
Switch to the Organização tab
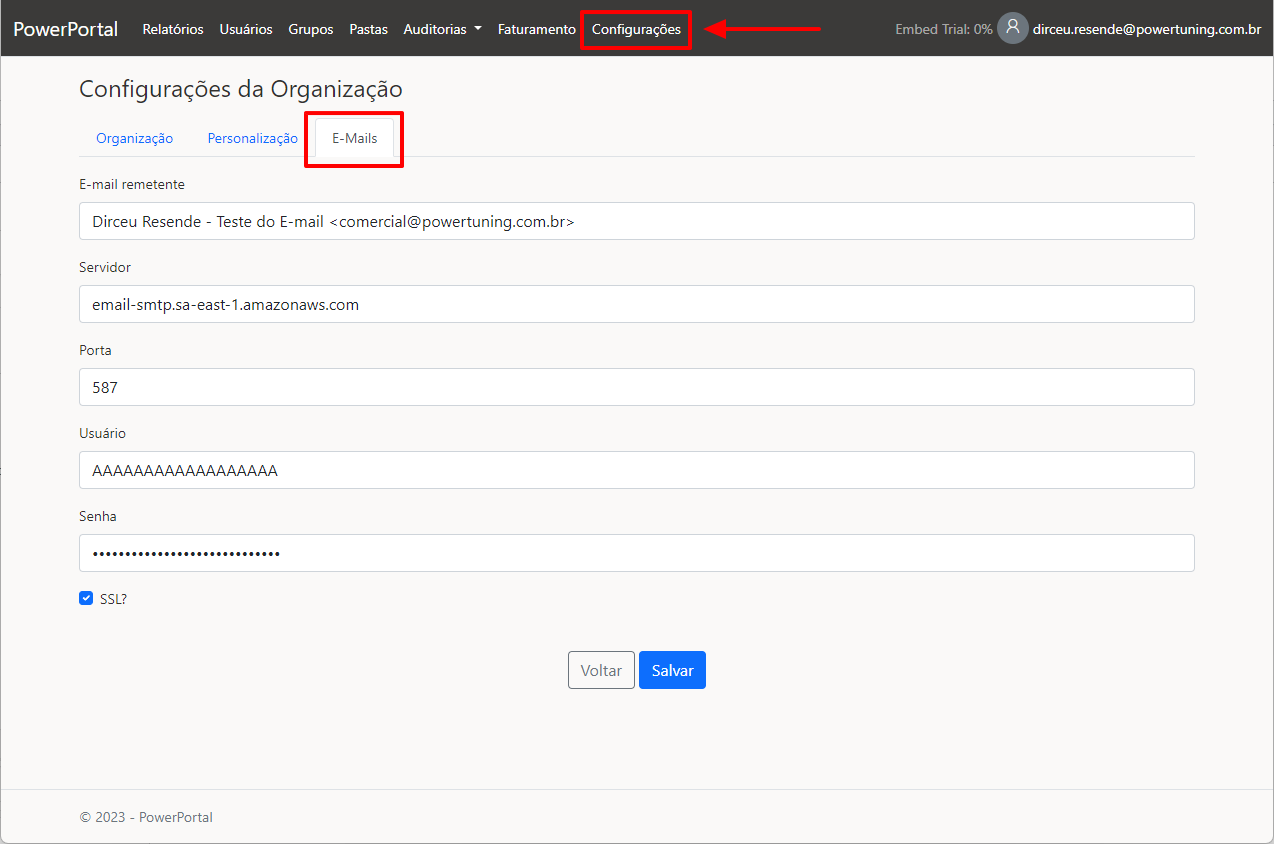[134, 138]
